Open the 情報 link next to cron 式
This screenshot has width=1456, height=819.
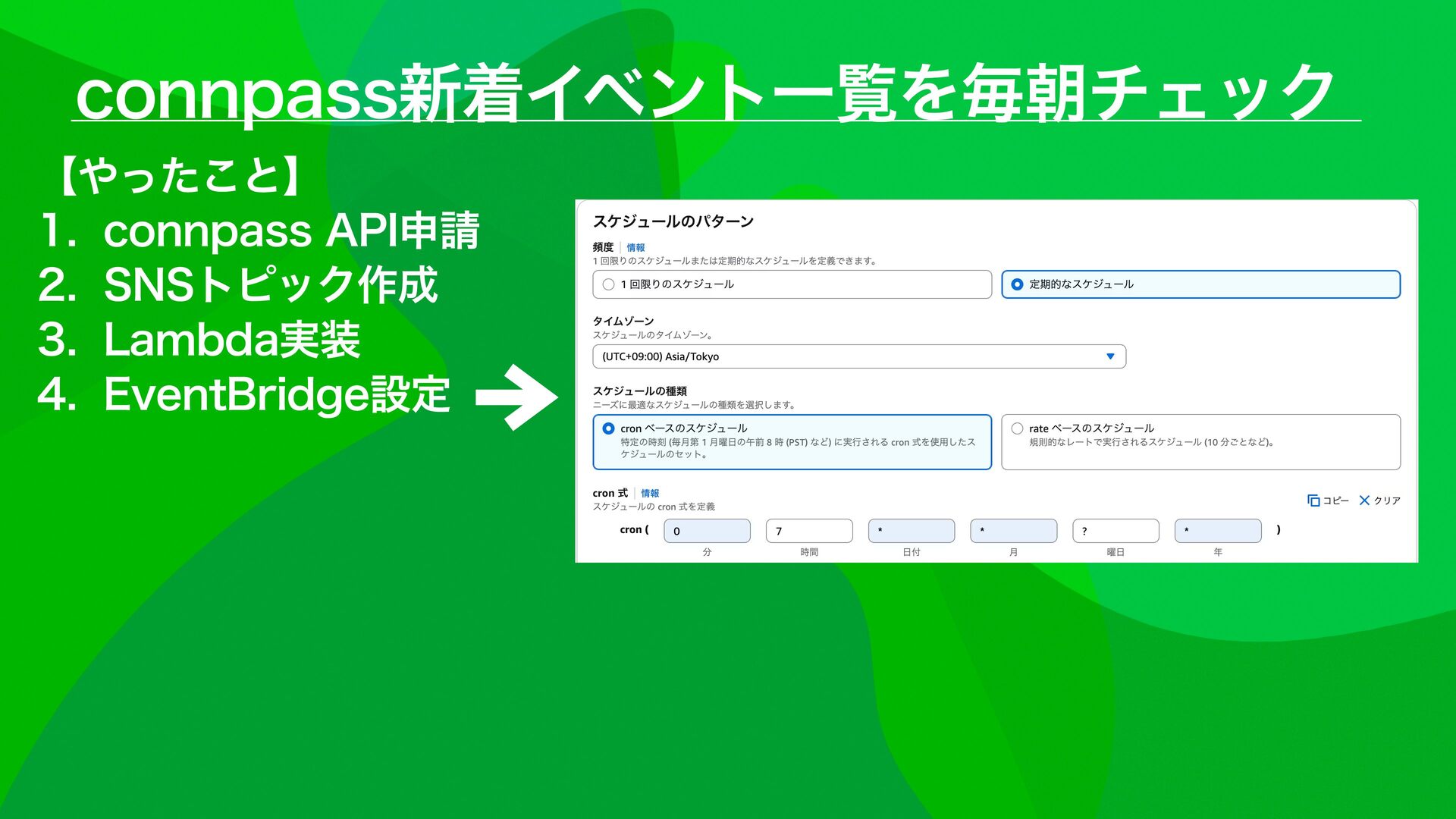[650, 493]
